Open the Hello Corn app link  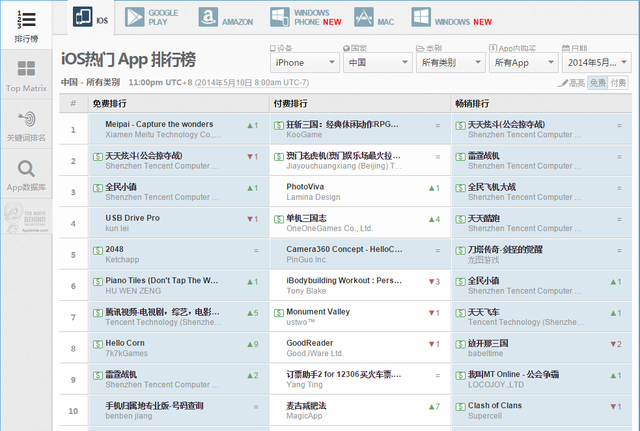pos(125,343)
